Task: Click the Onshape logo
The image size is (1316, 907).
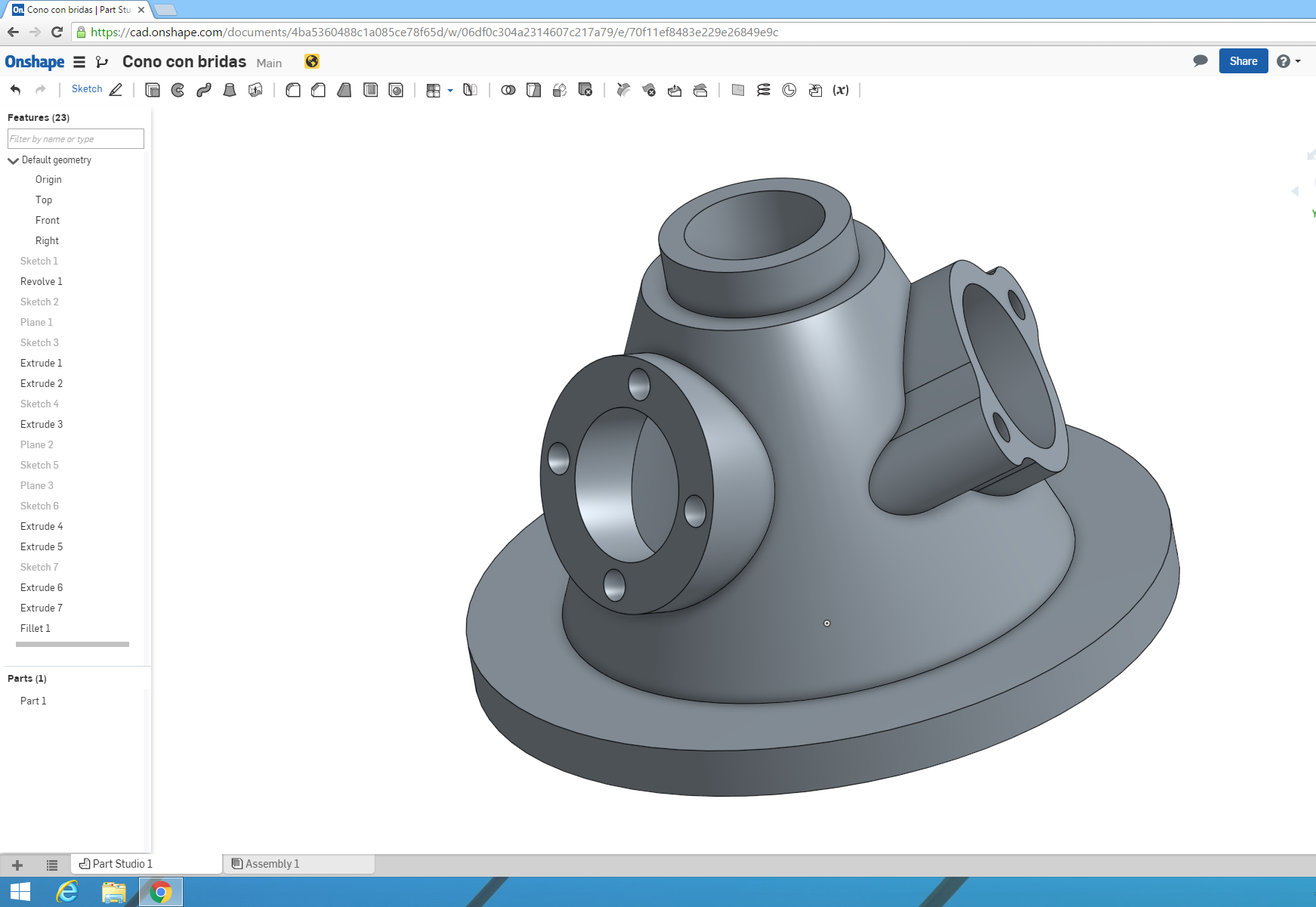Action: coord(35,62)
